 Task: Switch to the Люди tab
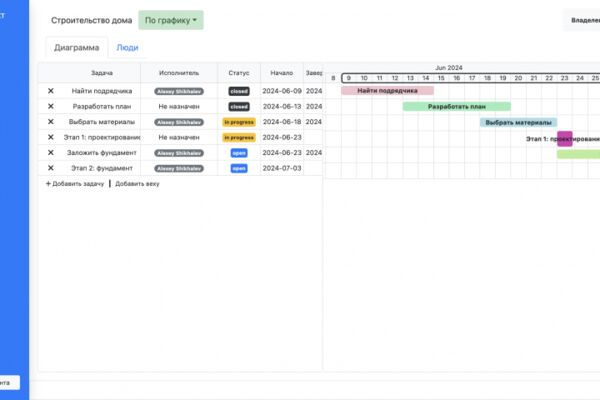click(x=127, y=47)
